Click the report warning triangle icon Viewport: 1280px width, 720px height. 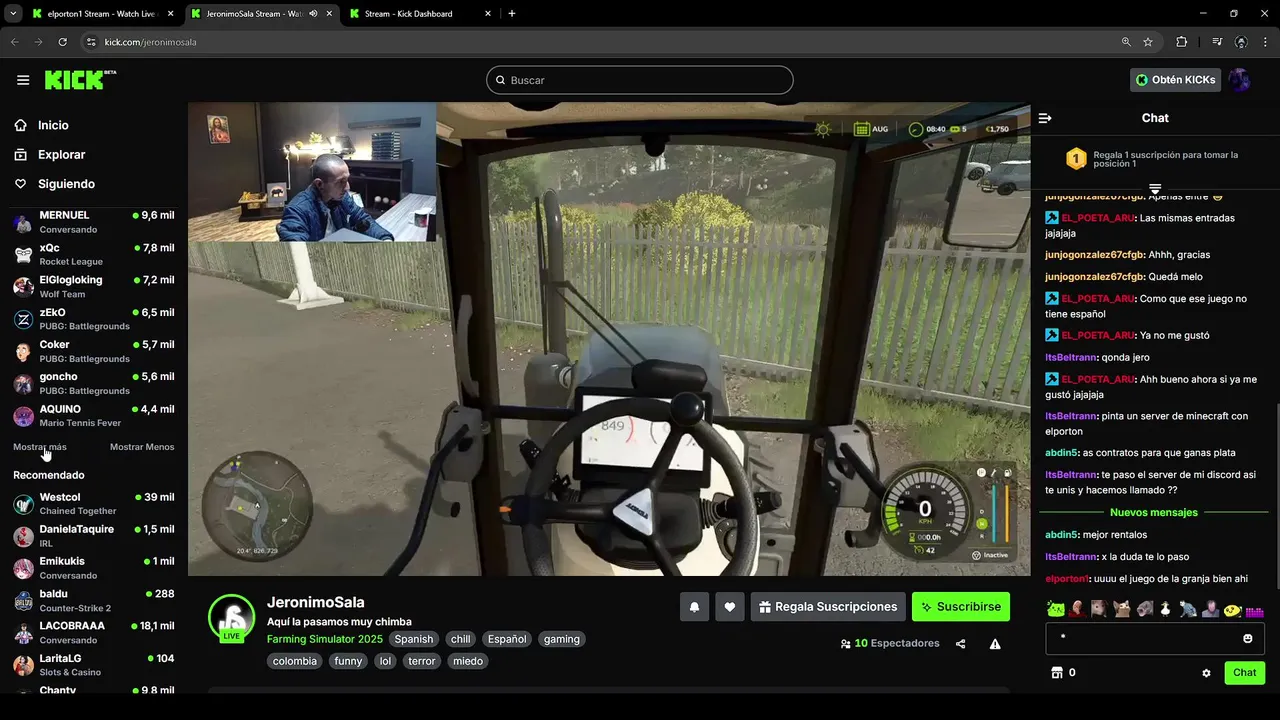(x=995, y=644)
